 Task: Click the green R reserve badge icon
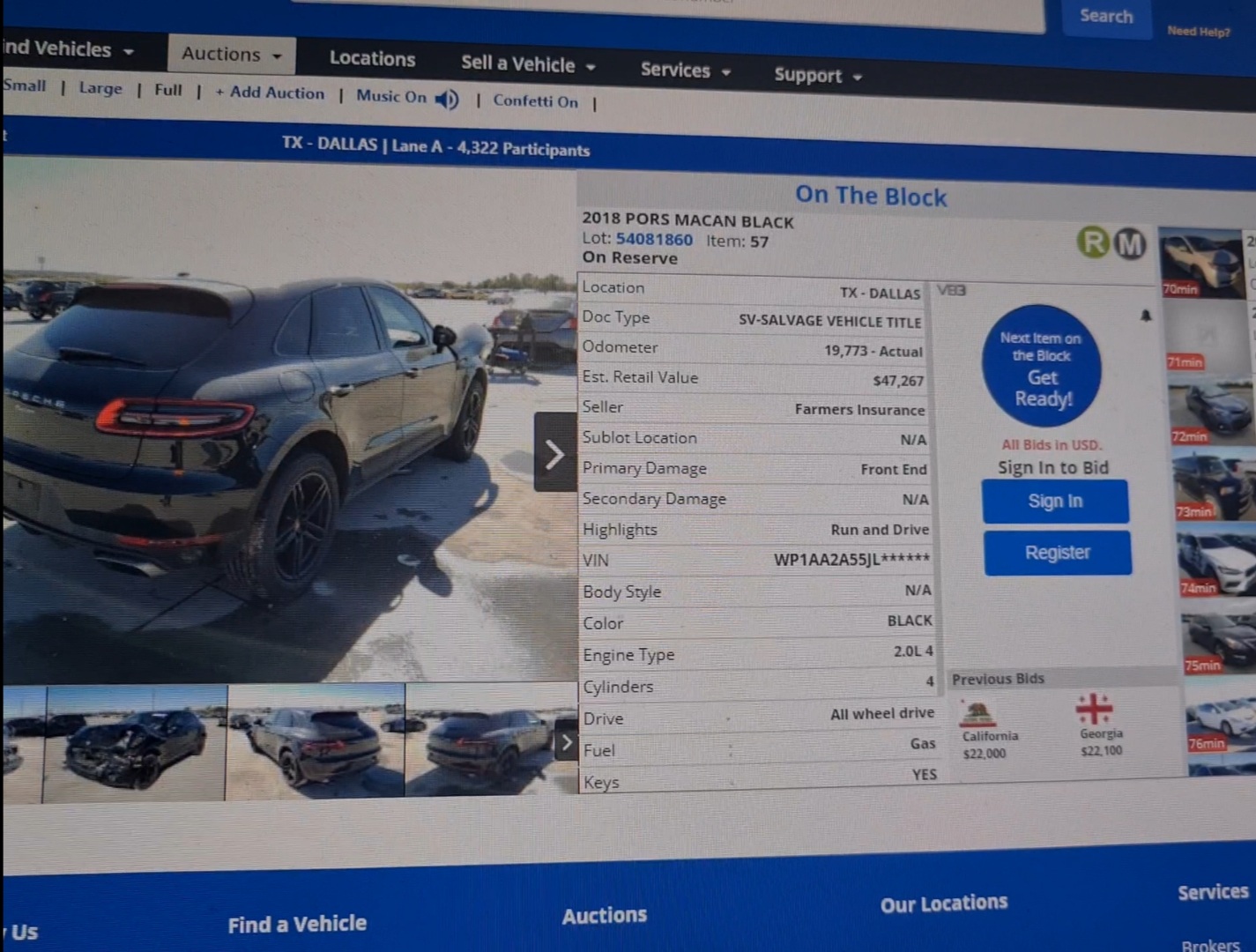pyautogui.click(x=1093, y=242)
